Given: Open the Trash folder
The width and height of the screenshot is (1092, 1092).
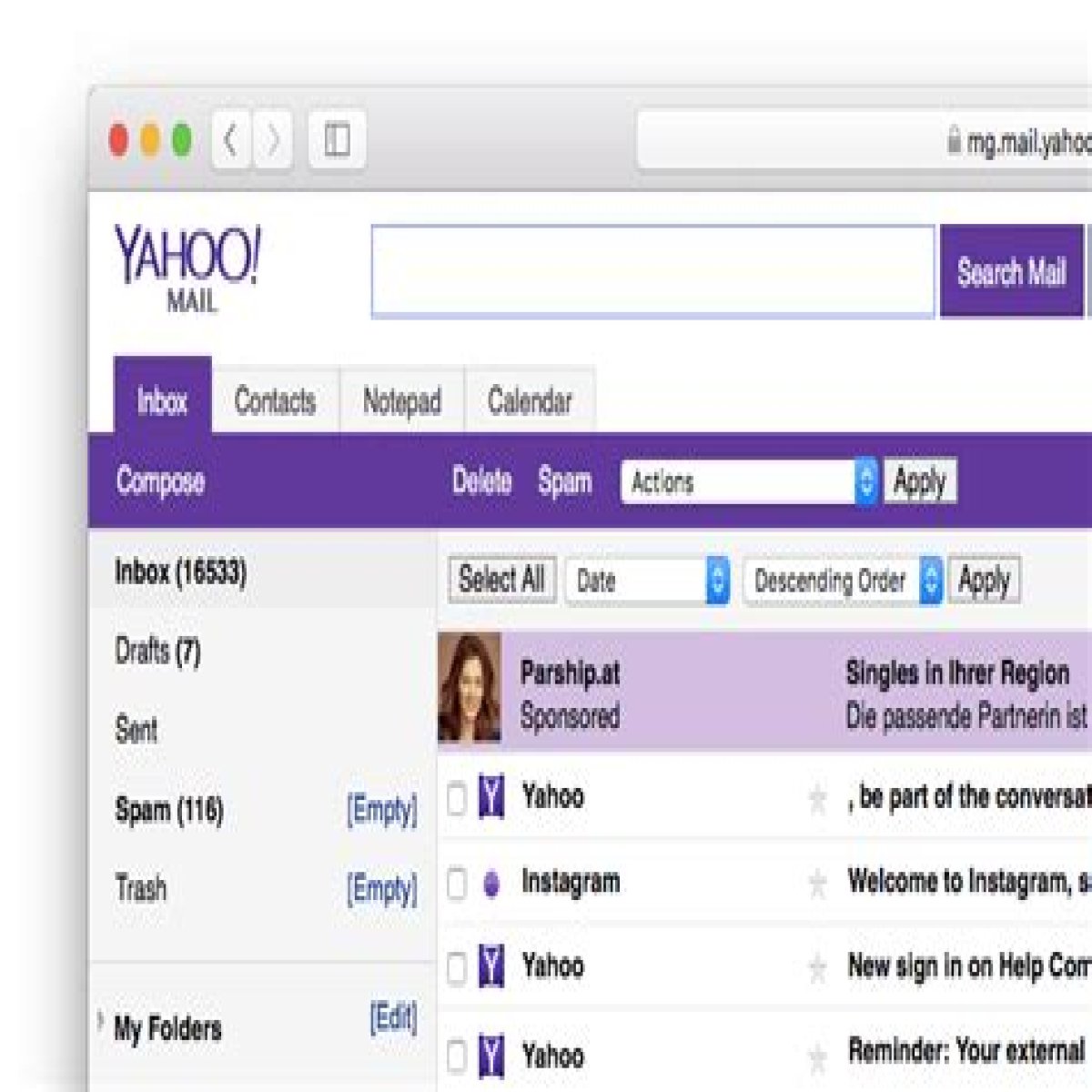Looking at the screenshot, I should tap(141, 887).
